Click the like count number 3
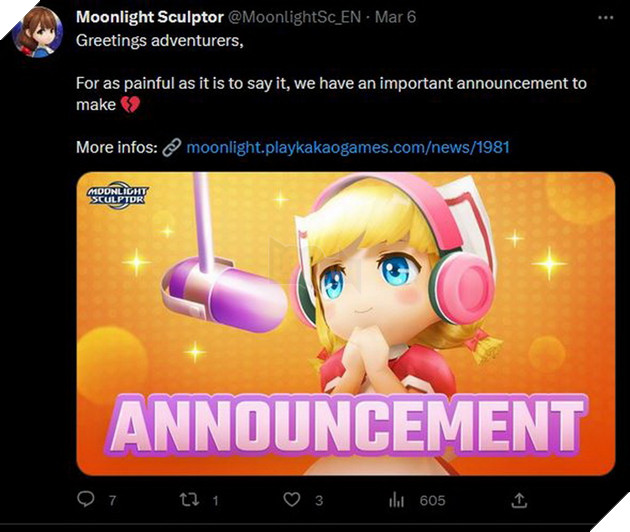This screenshot has height=532, width=630. (321, 500)
